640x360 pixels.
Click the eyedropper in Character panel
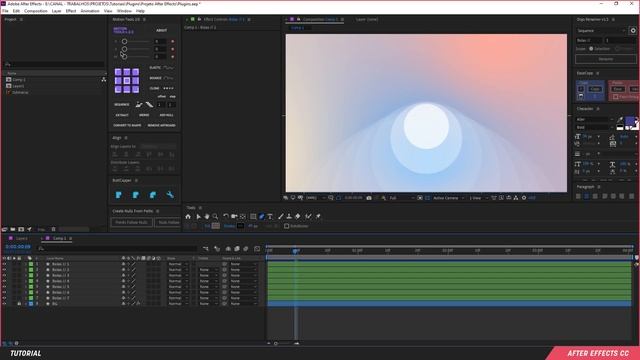click(x=620, y=120)
